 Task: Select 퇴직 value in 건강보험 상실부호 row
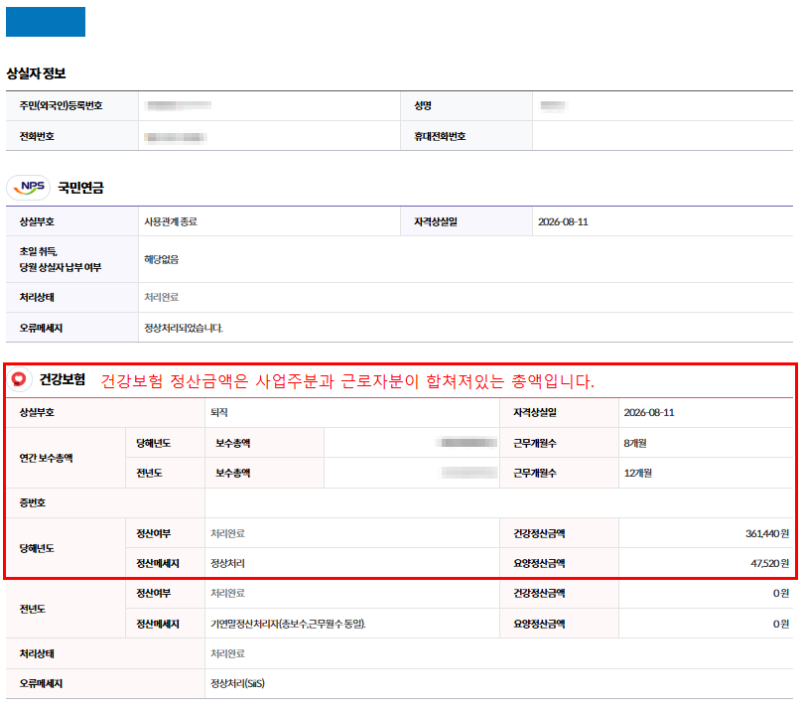219,412
